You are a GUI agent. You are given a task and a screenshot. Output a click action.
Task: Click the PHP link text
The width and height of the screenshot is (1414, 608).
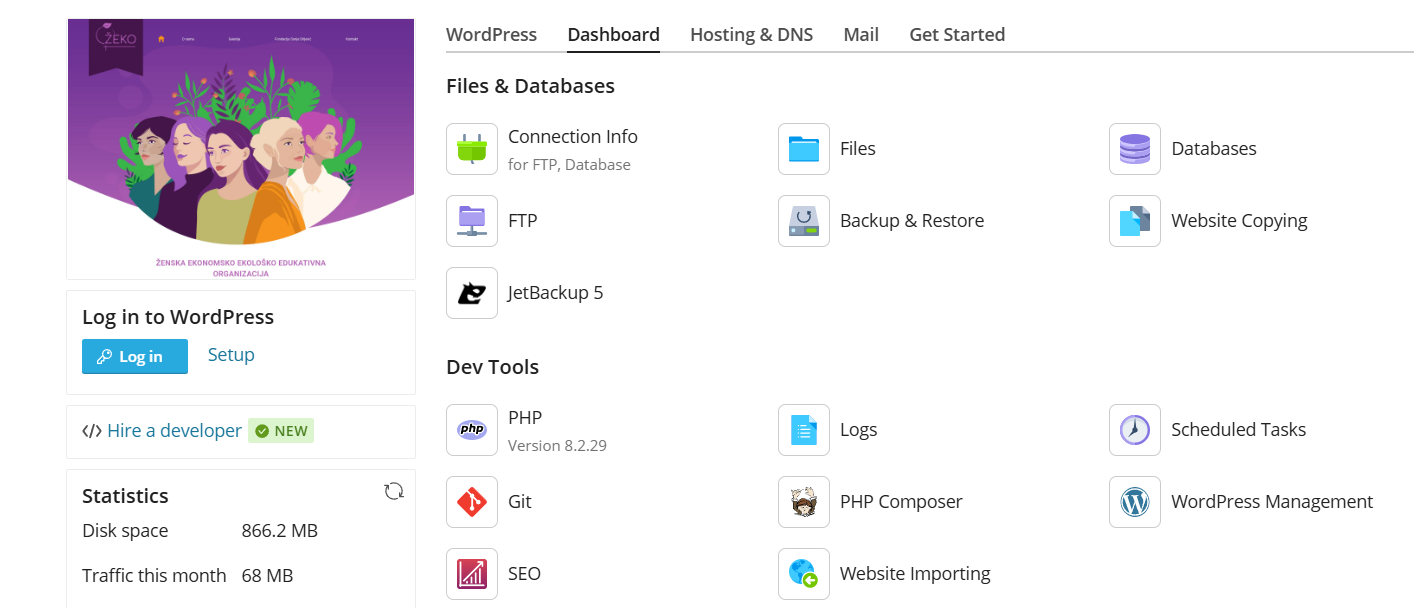[525, 418]
